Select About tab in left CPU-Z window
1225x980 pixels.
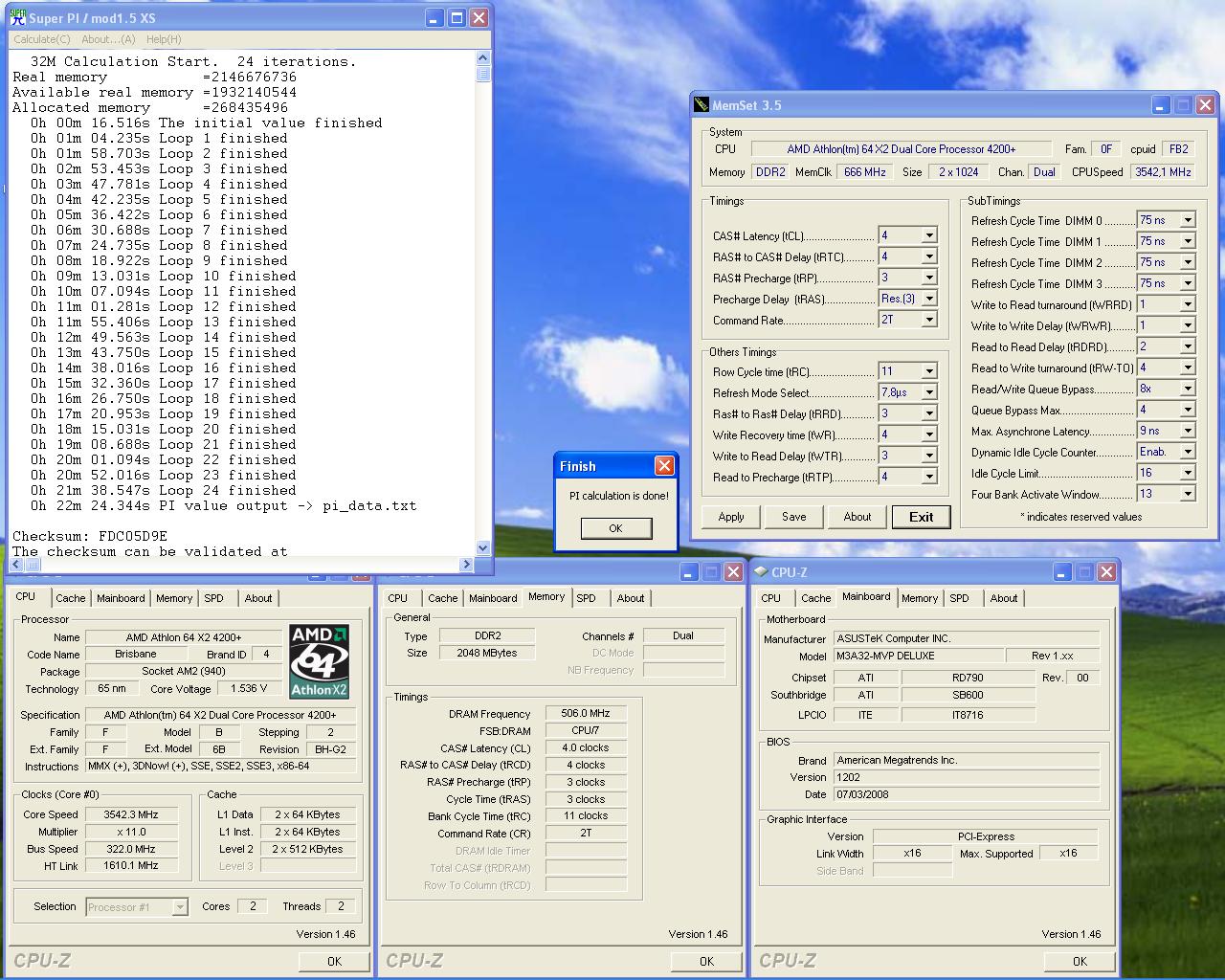coord(258,598)
